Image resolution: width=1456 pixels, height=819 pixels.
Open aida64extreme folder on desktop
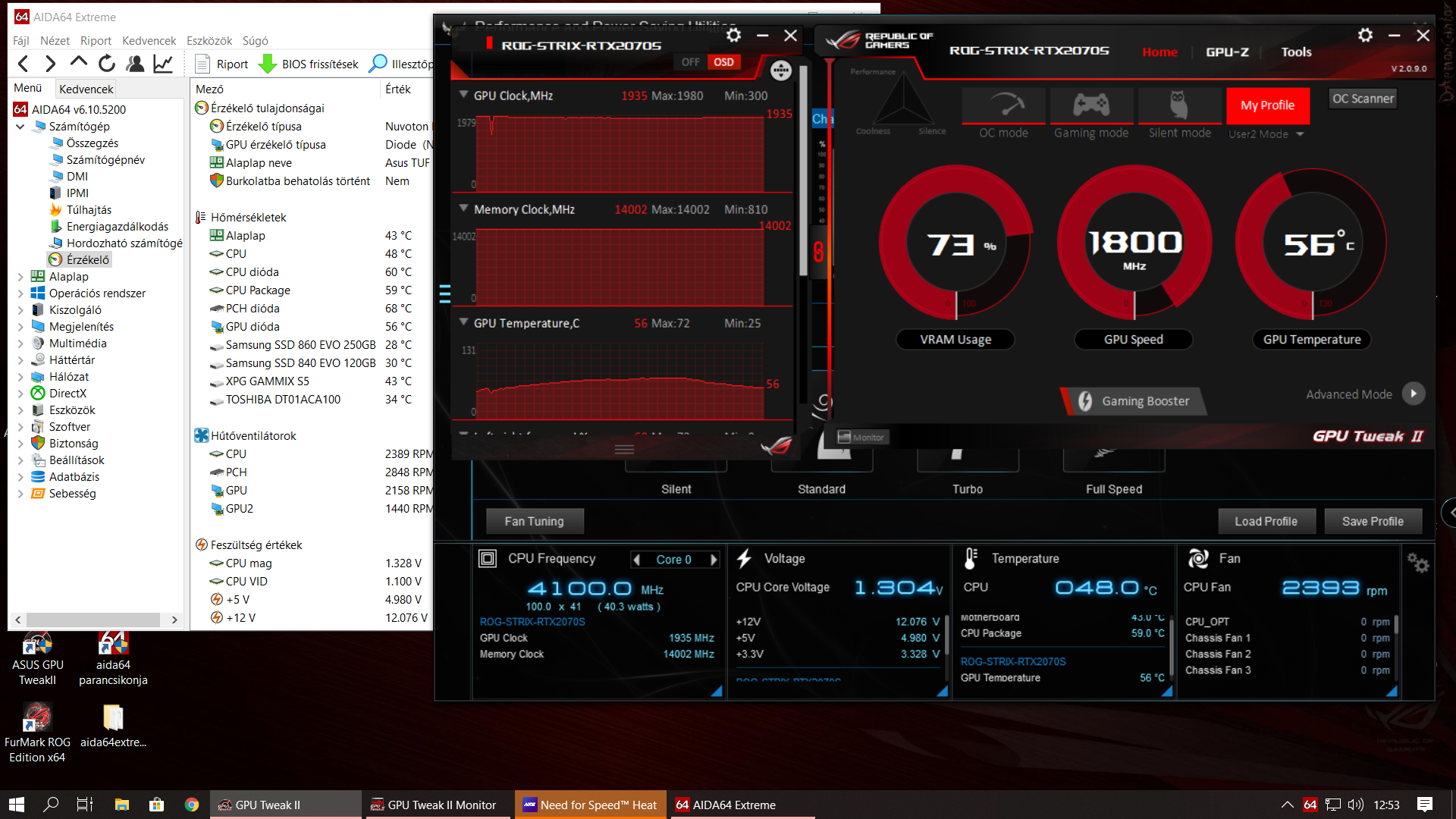tap(113, 726)
